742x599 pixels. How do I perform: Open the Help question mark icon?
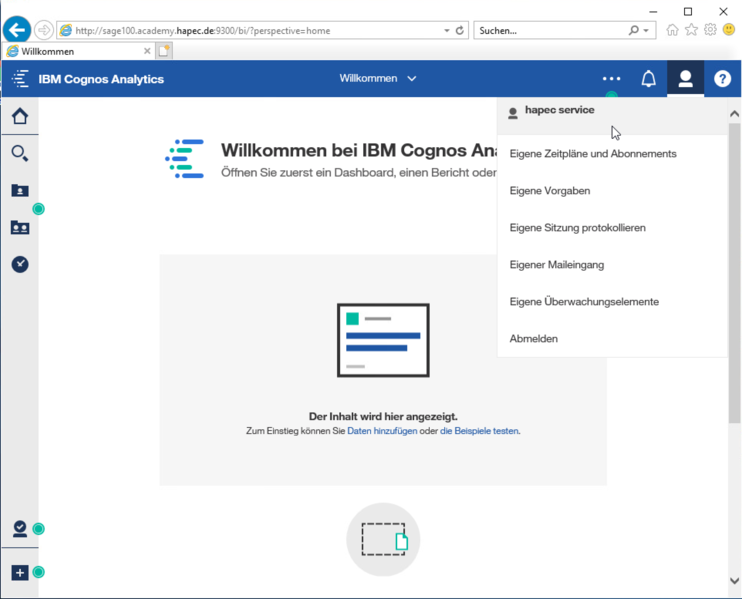click(722, 79)
